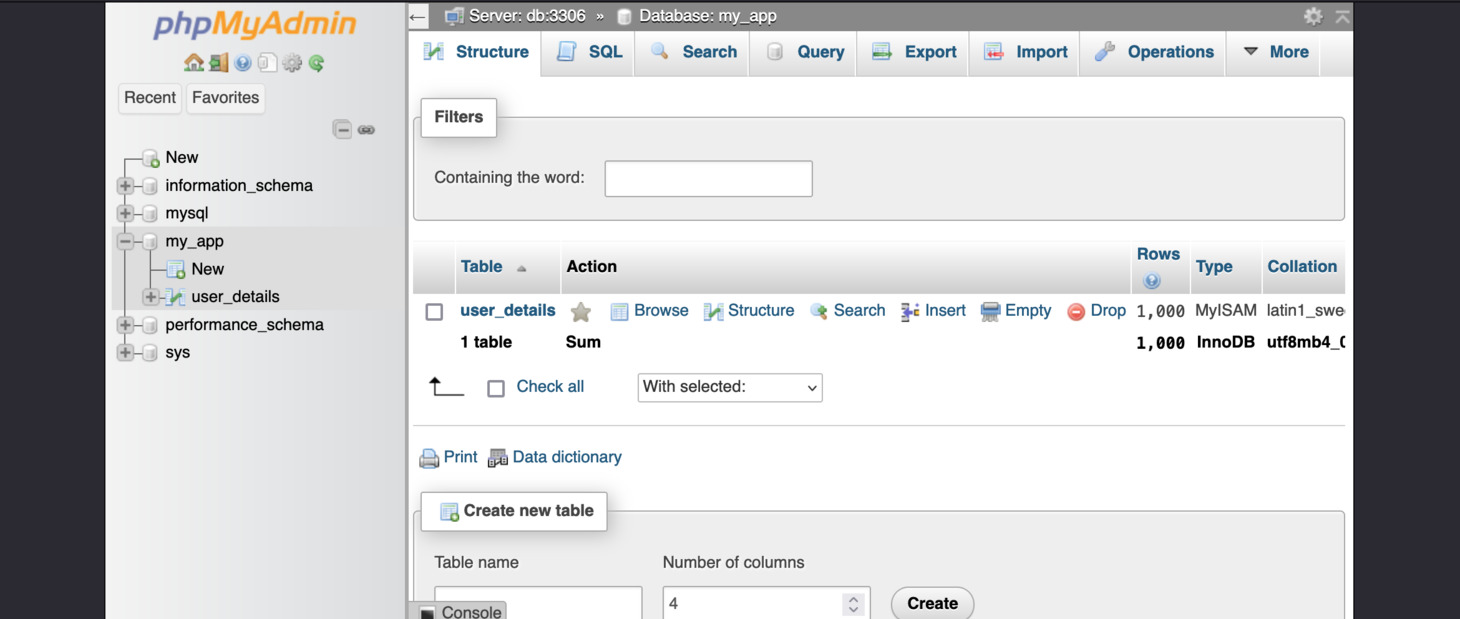Screen dimensions: 1460x619
Task: Click the Server: db:3306 breadcrumb link
Action: pos(527,16)
